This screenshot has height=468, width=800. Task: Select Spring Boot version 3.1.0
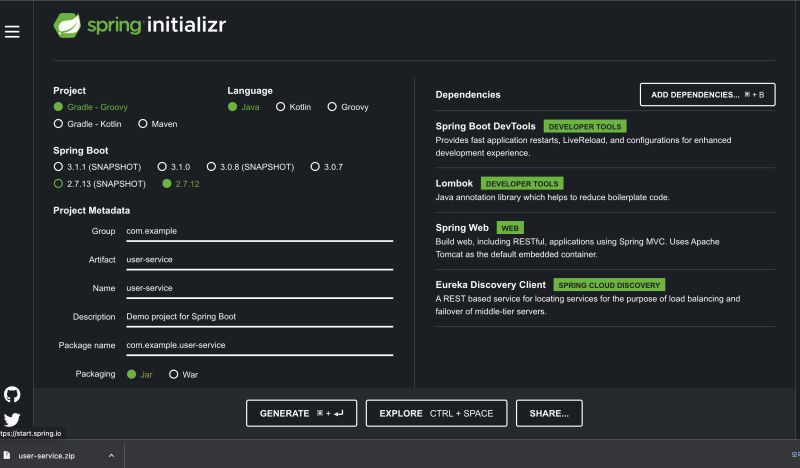[174, 166]
